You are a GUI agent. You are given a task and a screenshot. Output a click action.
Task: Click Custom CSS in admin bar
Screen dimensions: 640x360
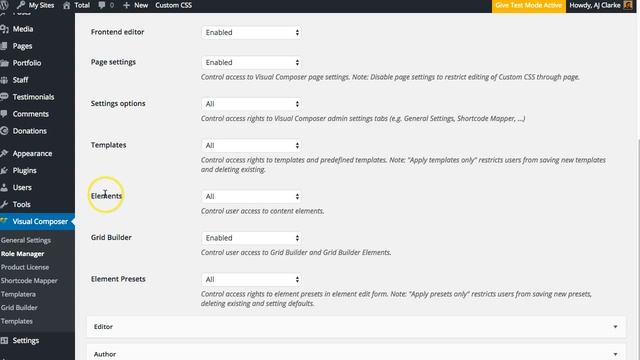(173, 5)
